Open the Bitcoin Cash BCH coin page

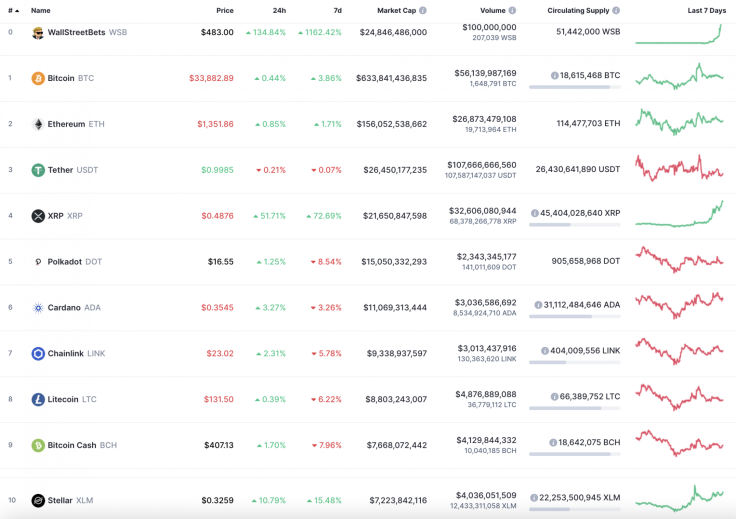82,445
